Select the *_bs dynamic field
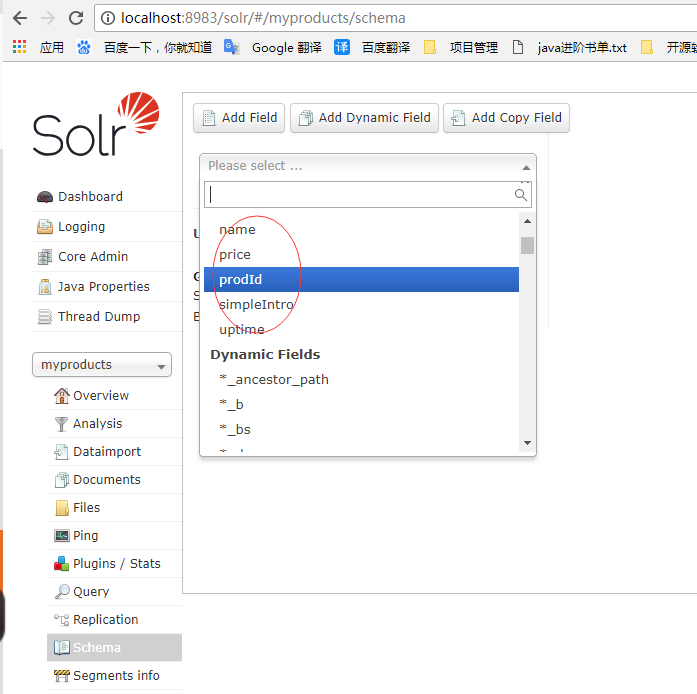 pyautogui.click(x=361, y=429)
